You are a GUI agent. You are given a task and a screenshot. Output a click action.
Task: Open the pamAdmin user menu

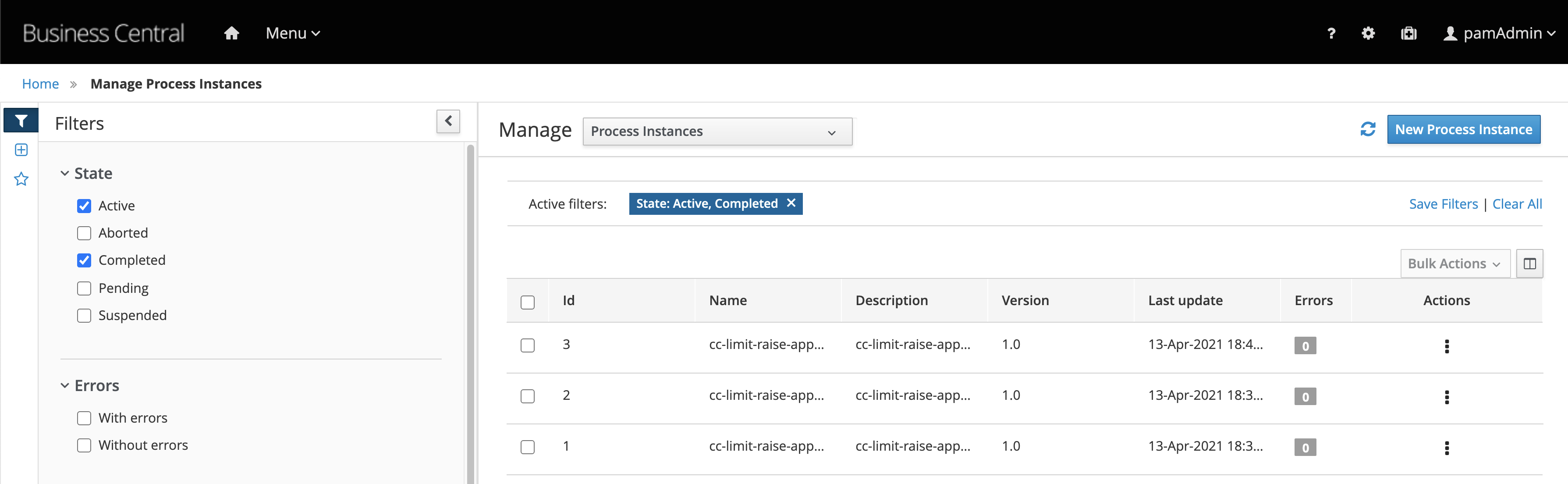1500,33
